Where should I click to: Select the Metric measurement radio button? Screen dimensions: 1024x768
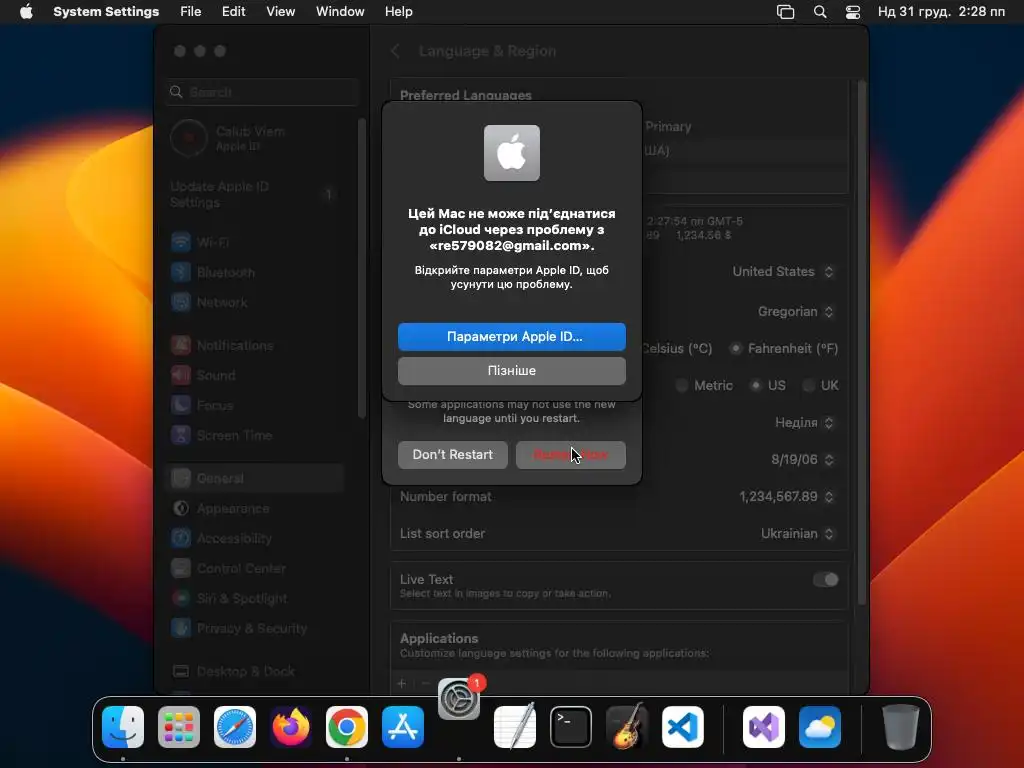point(682,386)
